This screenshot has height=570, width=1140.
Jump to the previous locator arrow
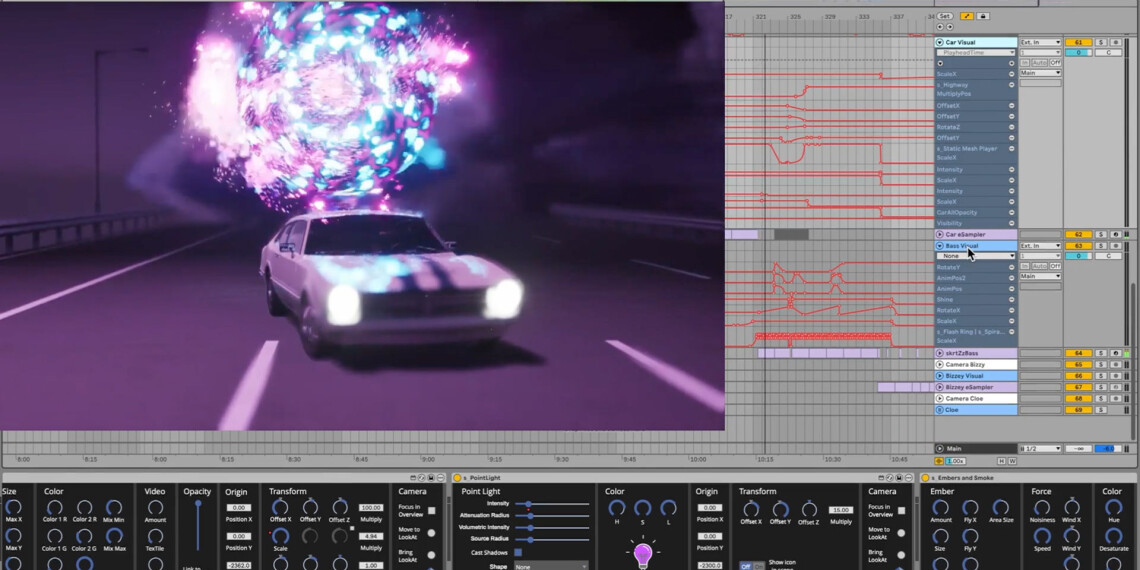tap(939, 27)
